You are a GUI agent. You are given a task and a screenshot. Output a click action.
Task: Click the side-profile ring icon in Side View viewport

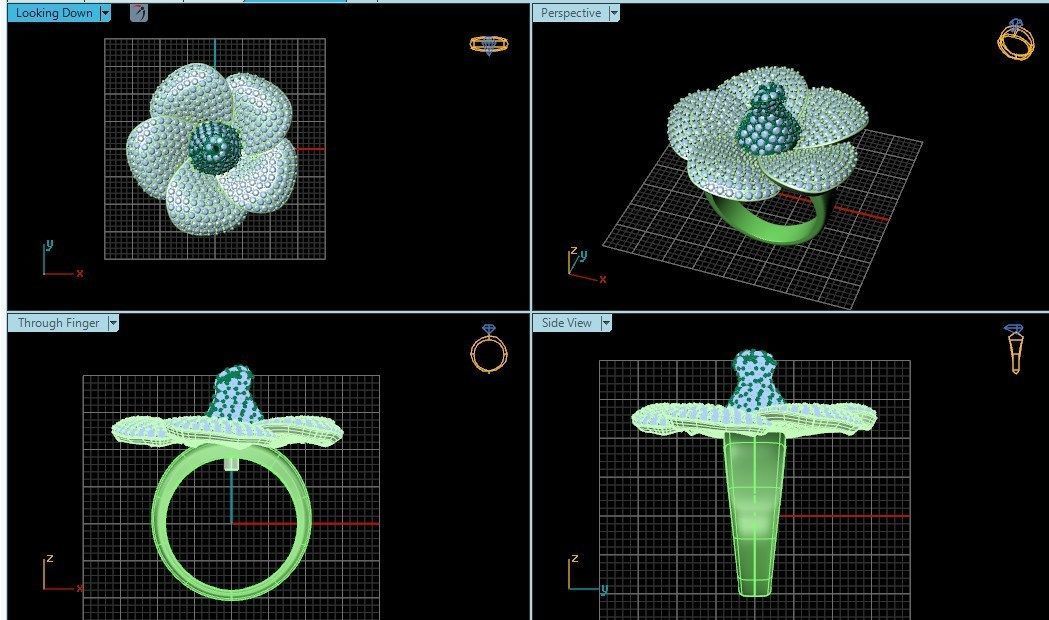(x=1015, y=348)
